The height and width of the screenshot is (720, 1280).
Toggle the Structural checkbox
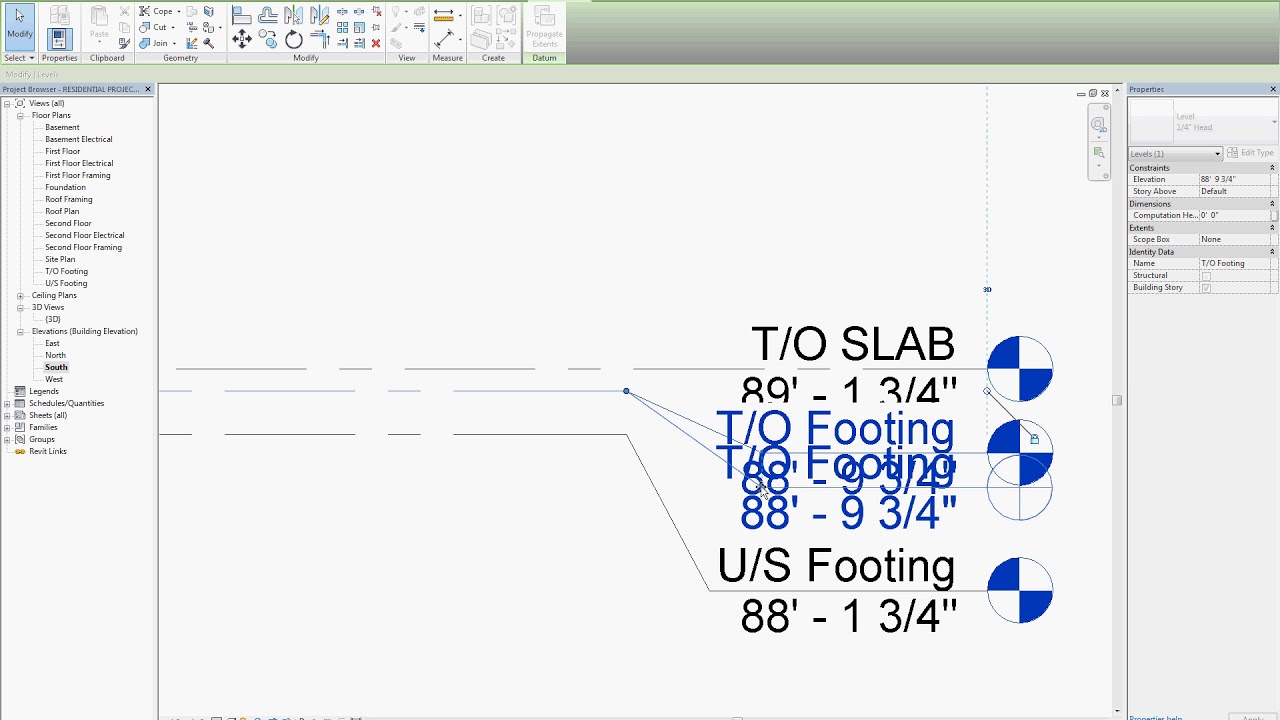click(x=1206, y=276)
